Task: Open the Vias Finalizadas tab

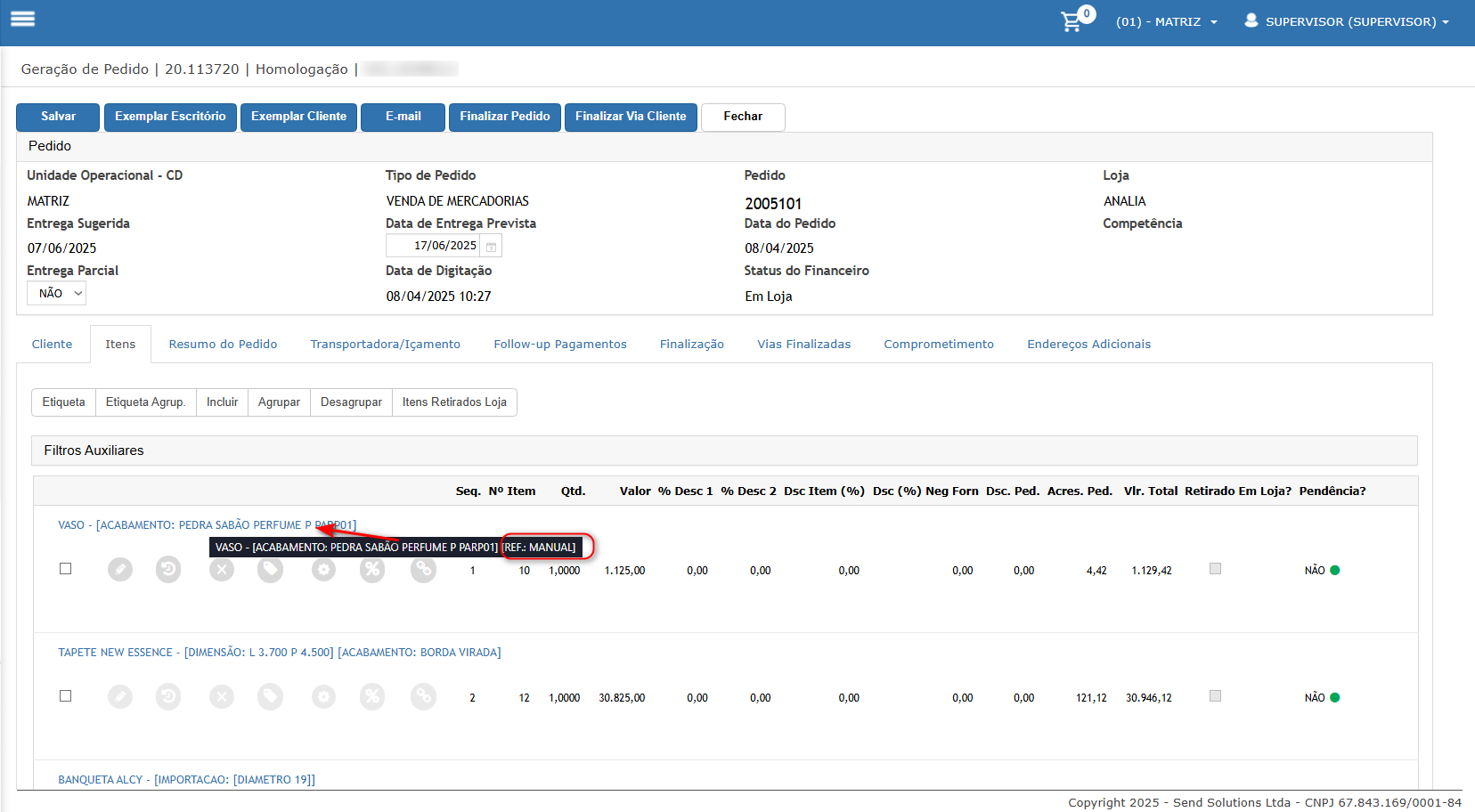Action: click(804, 344)
